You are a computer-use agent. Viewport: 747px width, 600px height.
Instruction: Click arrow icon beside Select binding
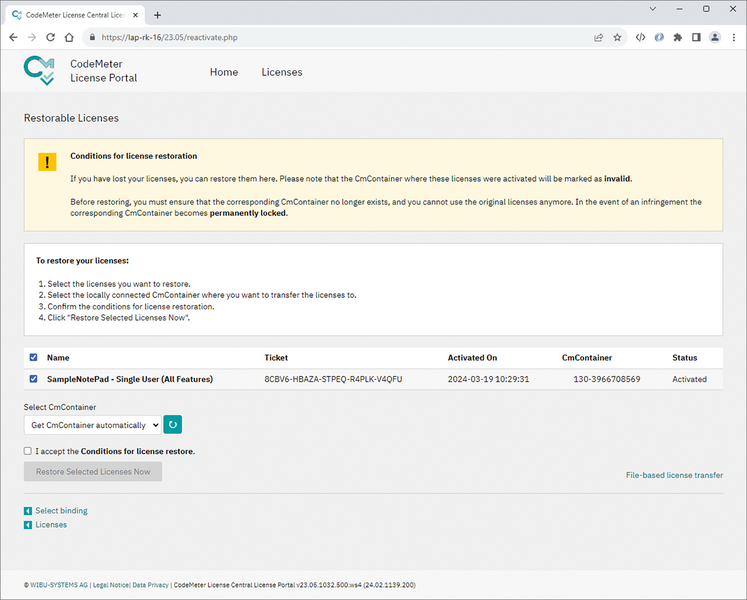[x=28, y=511]
